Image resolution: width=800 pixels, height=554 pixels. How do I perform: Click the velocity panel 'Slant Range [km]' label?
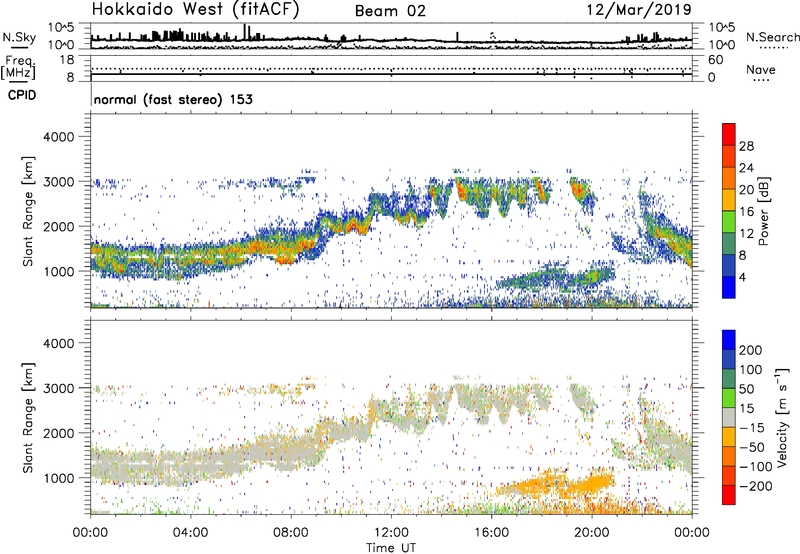(28, 418)
